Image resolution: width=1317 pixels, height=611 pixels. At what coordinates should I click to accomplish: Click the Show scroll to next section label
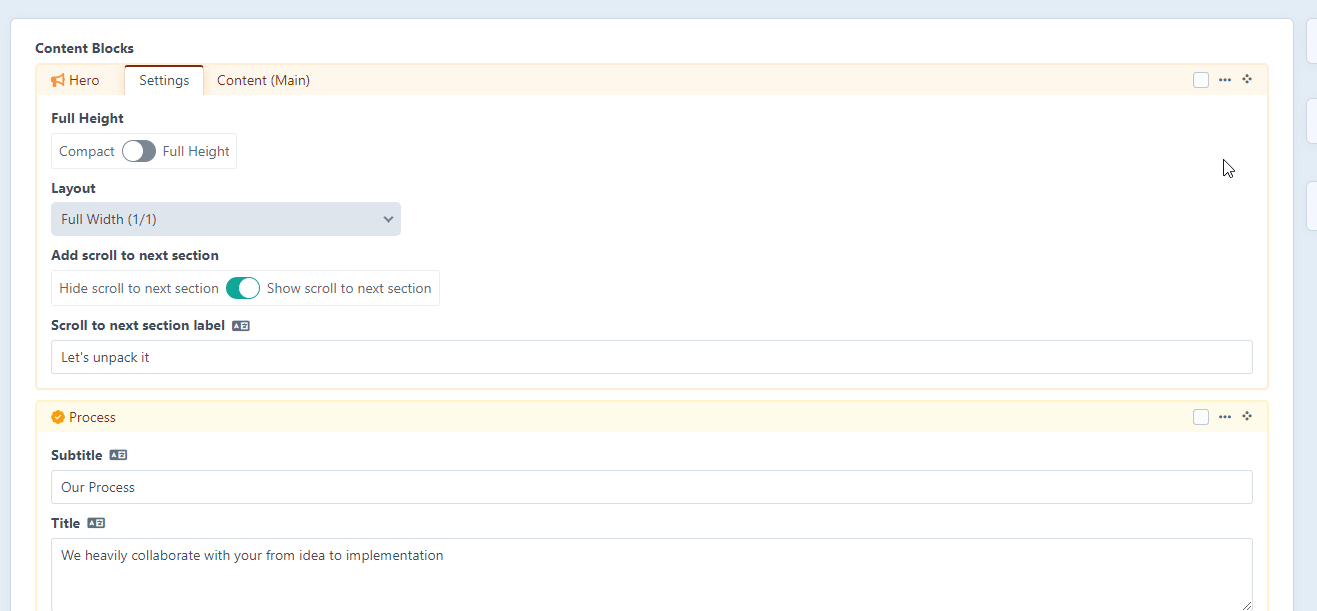(x=348, y=288)
